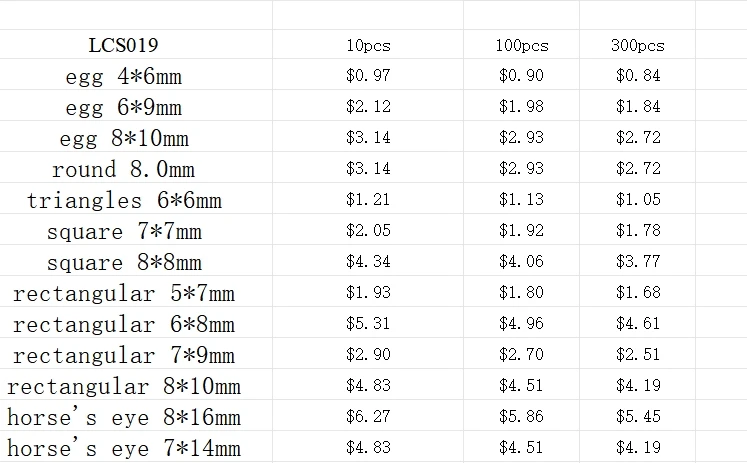Select the 300pcs column header cell
This screenshot has height=463, width=747.
coord(637,46)
